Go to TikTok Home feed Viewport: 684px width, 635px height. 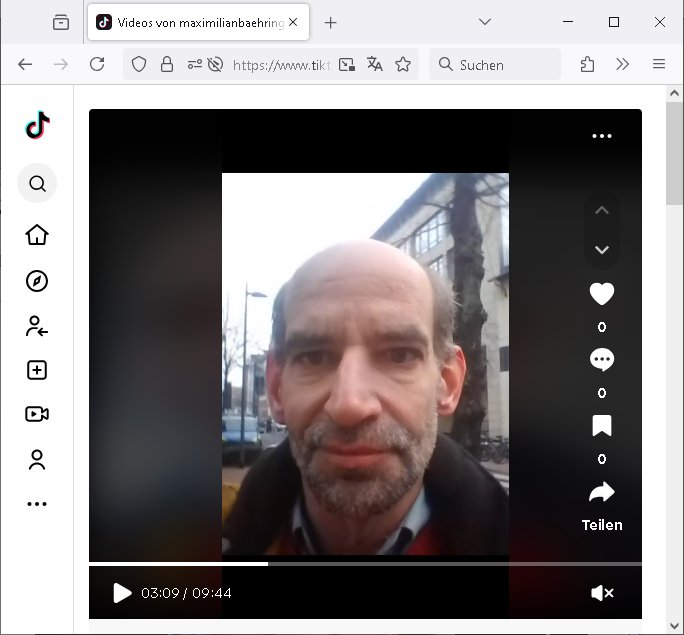(37, 235)
